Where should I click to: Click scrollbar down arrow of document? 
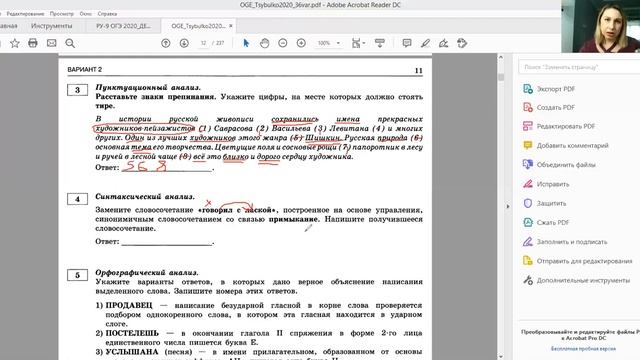pos(501,356)
